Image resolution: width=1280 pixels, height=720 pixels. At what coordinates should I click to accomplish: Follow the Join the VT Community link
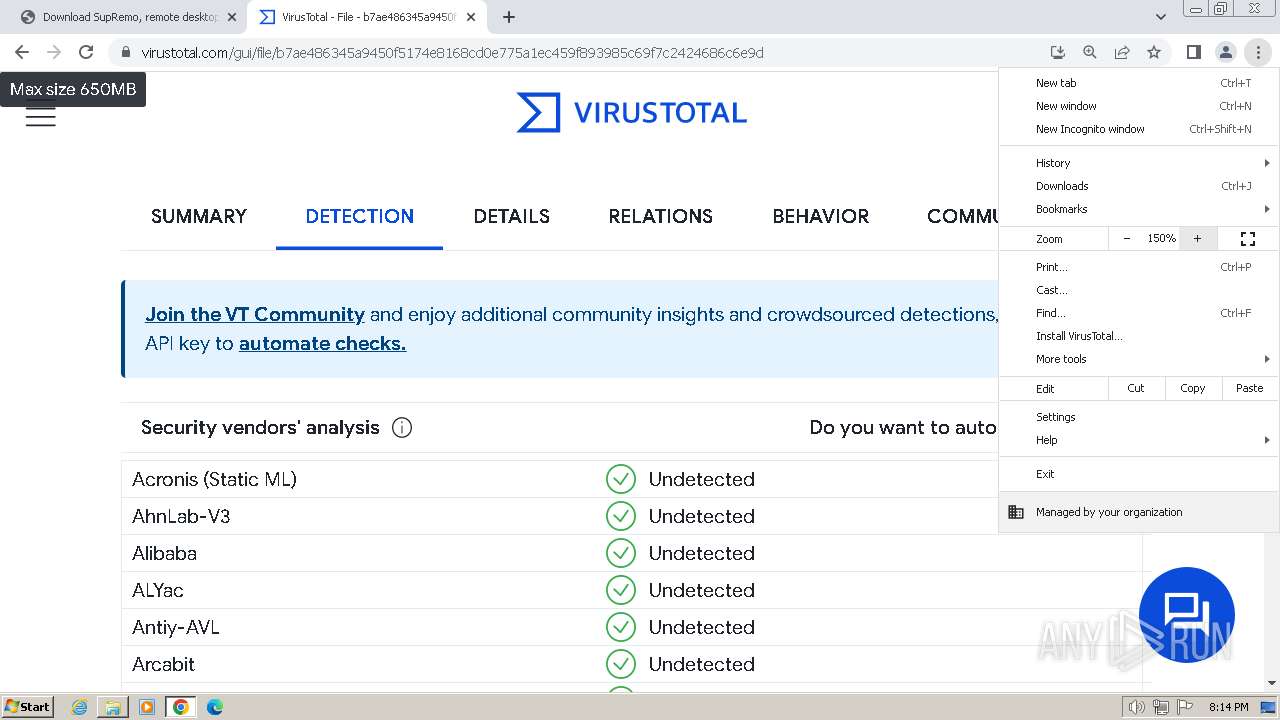pyautogui.click(x=255, y=314)
